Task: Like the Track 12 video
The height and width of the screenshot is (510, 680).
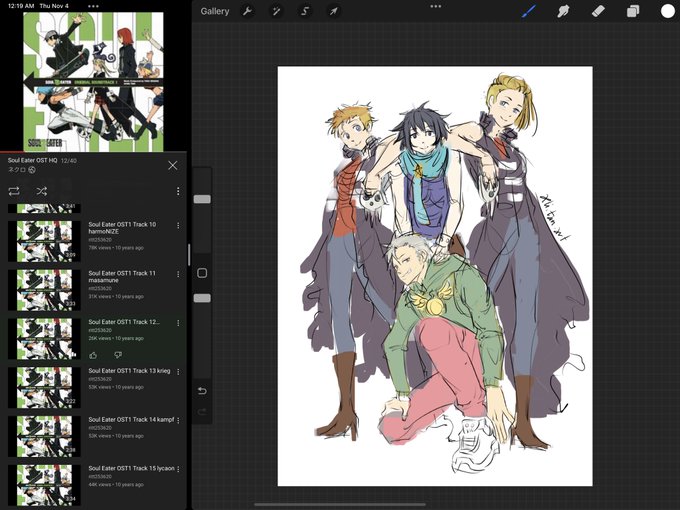Action: point(93,355)
